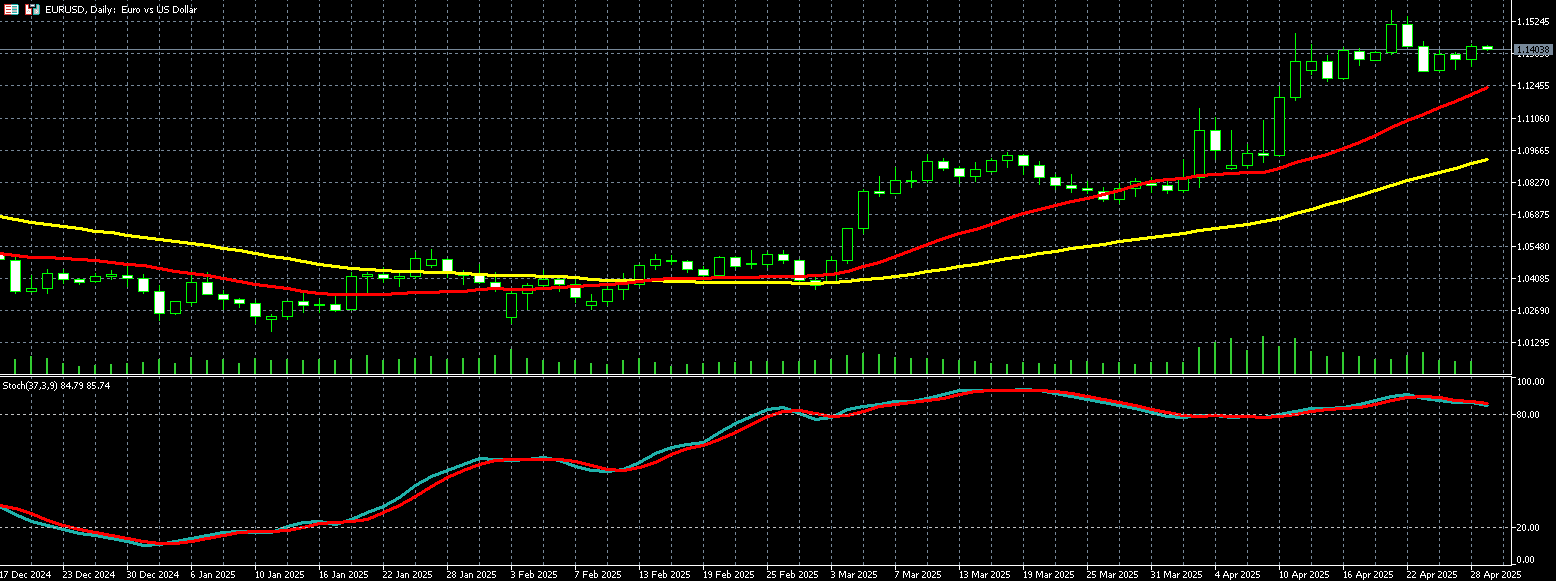Select right end of red moving average
The height and width of the screenshot is (581, 1556).
(x=1487, y=88)
